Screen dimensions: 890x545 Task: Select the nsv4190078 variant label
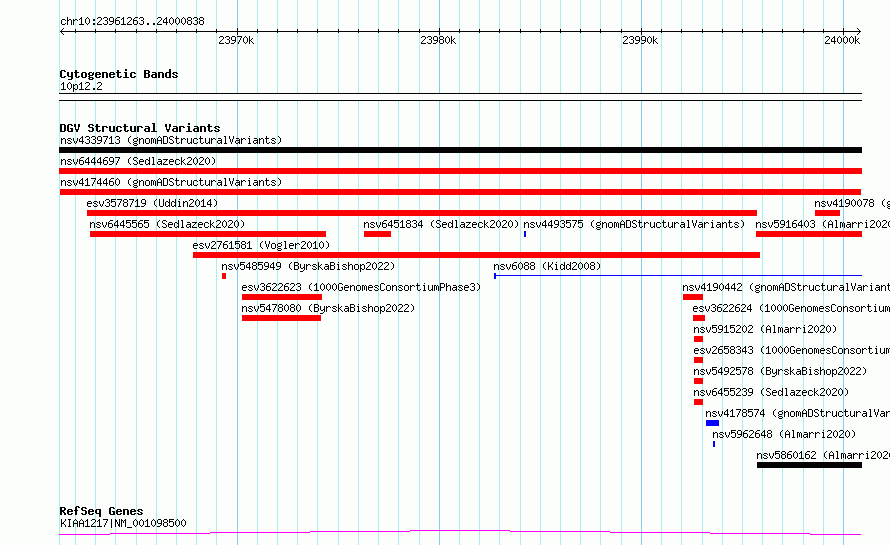pyautogui.click(x=851, y=203)
